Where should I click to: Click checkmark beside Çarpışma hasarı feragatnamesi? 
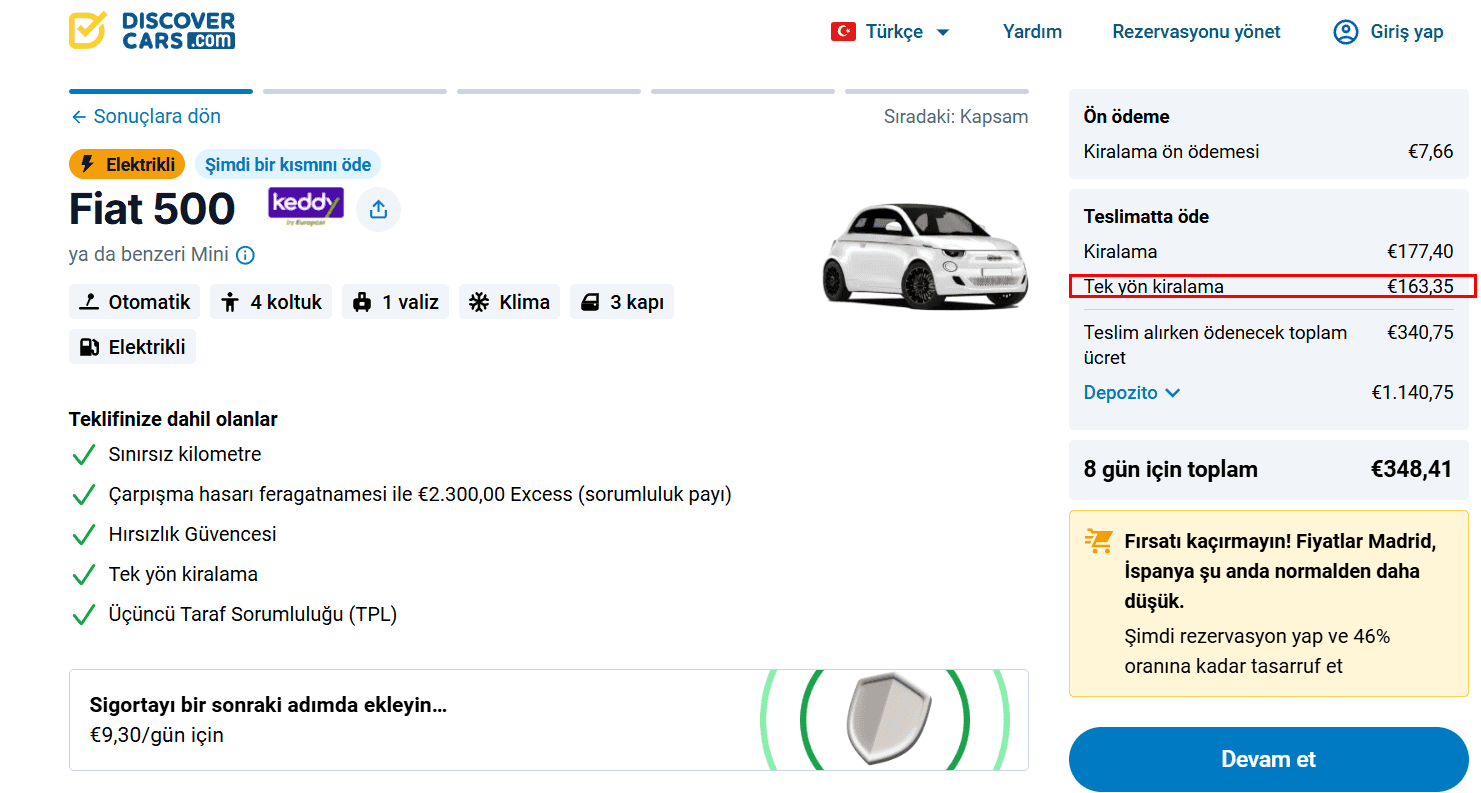(x=84, y=495)
